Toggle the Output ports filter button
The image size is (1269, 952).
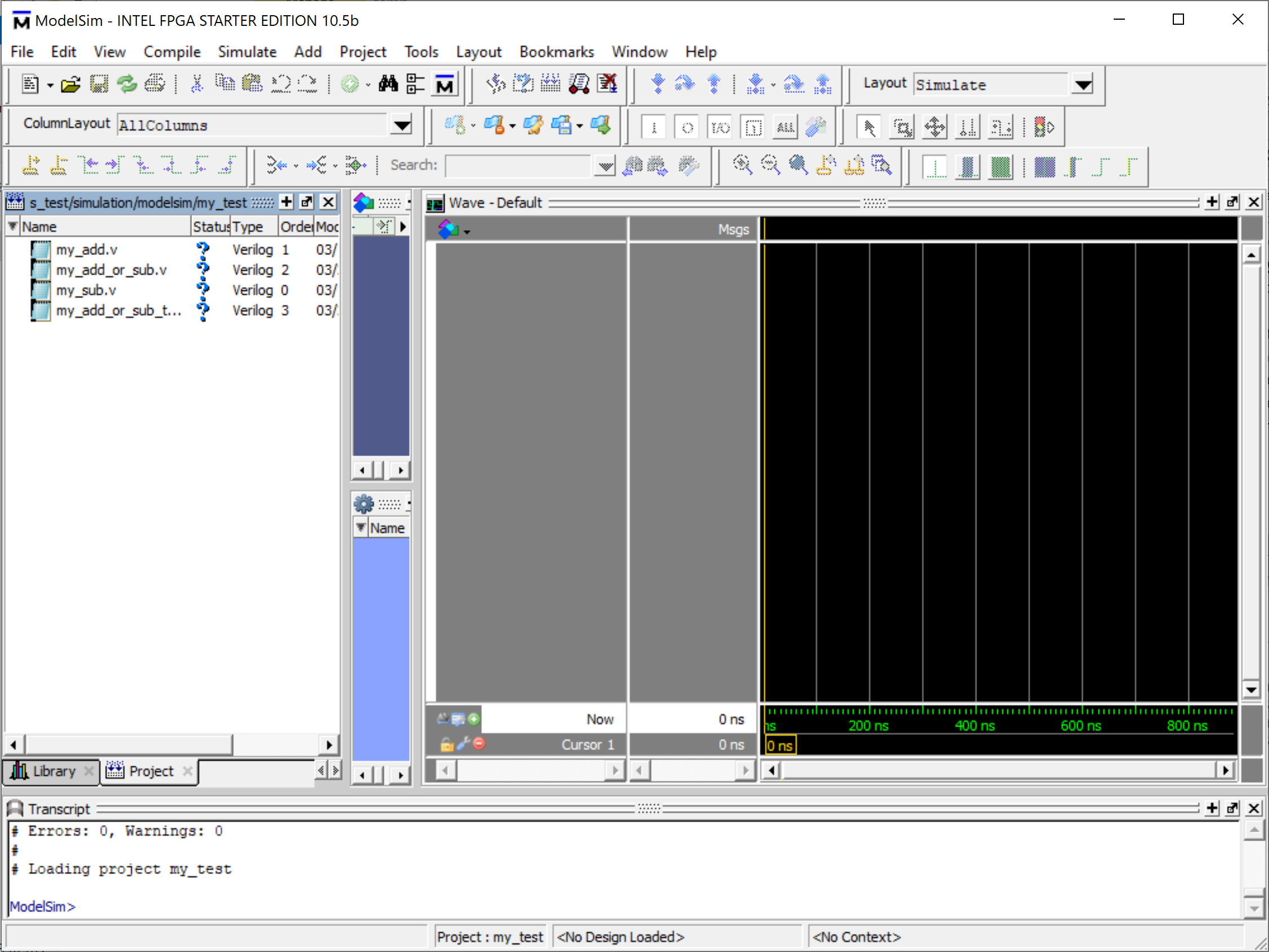(x=687, y=127)
